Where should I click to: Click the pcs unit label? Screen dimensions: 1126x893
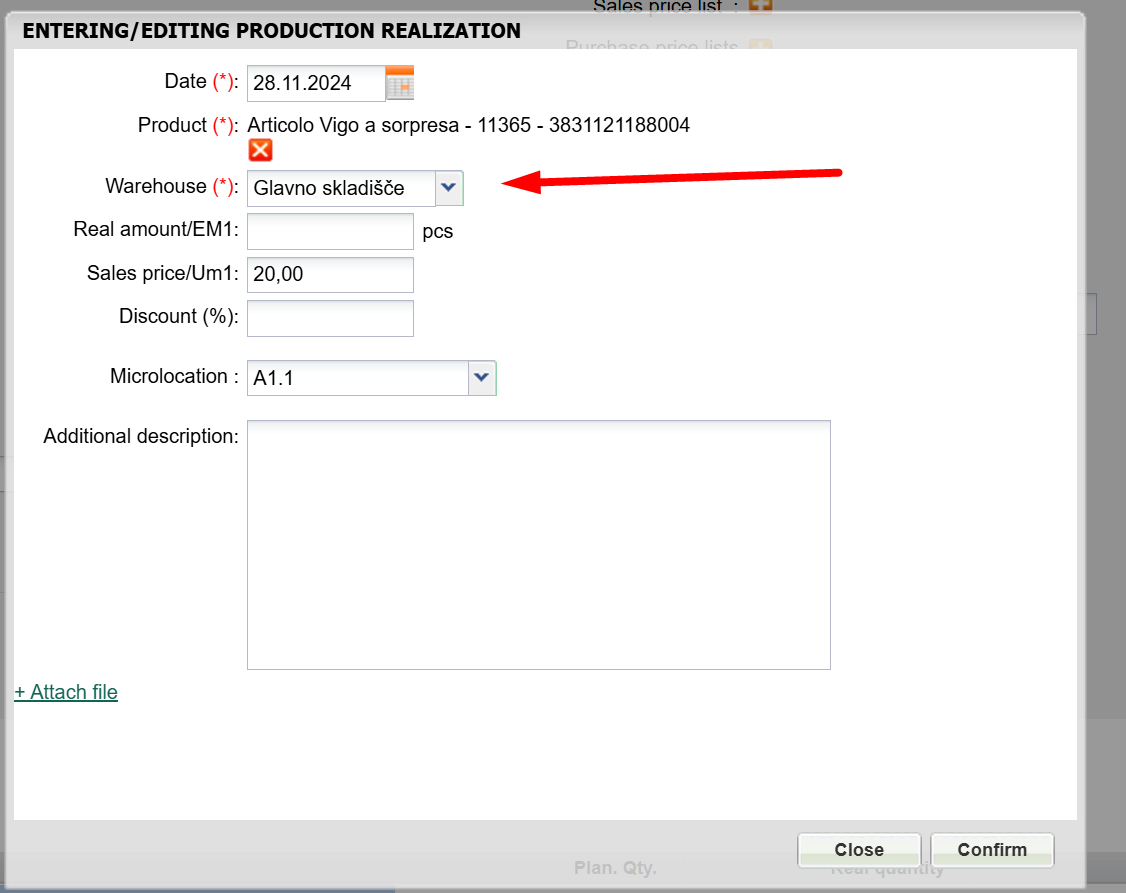coord(438,232)
